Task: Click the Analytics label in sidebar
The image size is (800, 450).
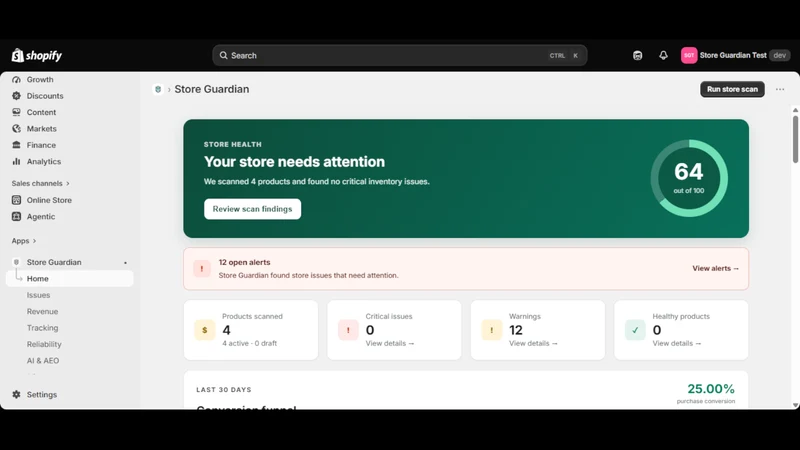Action: [x=44, y=161]
